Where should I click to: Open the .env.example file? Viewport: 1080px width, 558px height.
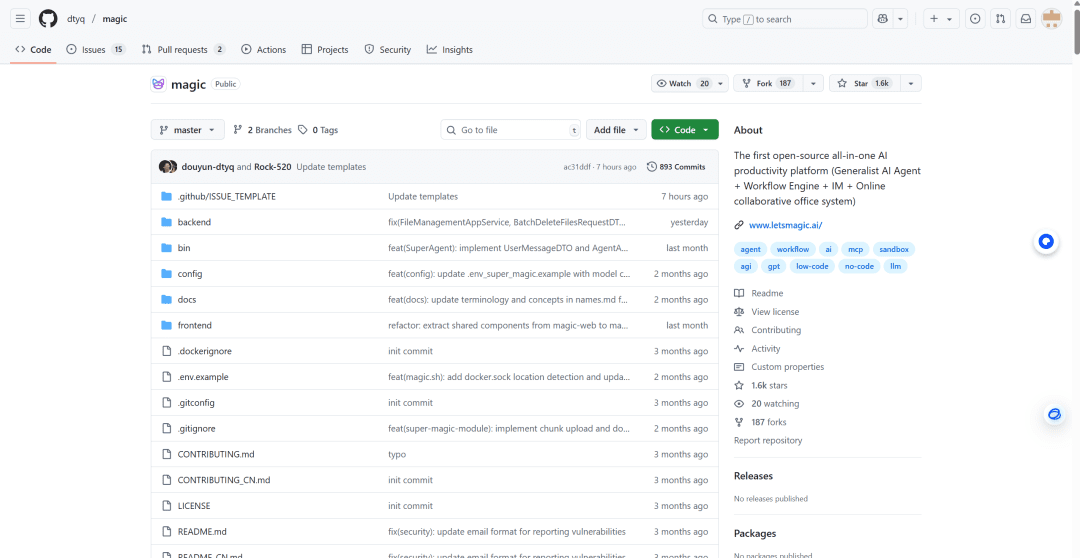(x=203, y=377)
